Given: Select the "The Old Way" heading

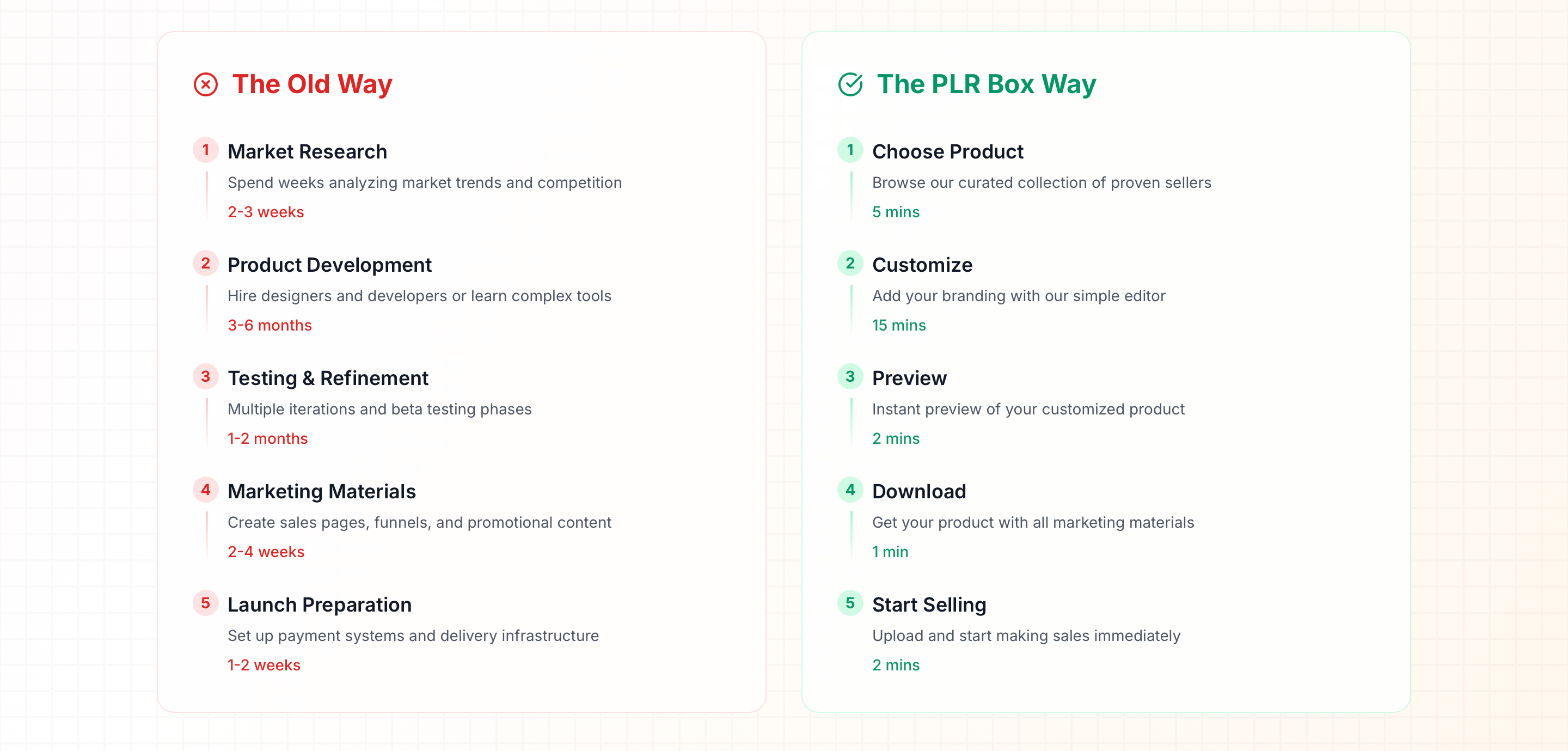Looking at the screenshot, I should pyautogui.click(x=313, y=84).
